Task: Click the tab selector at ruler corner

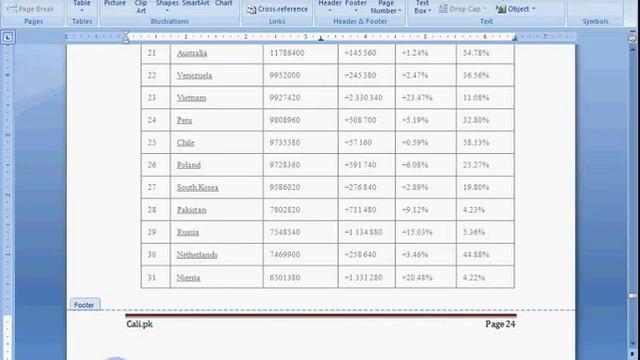Action: pos(8,38)
